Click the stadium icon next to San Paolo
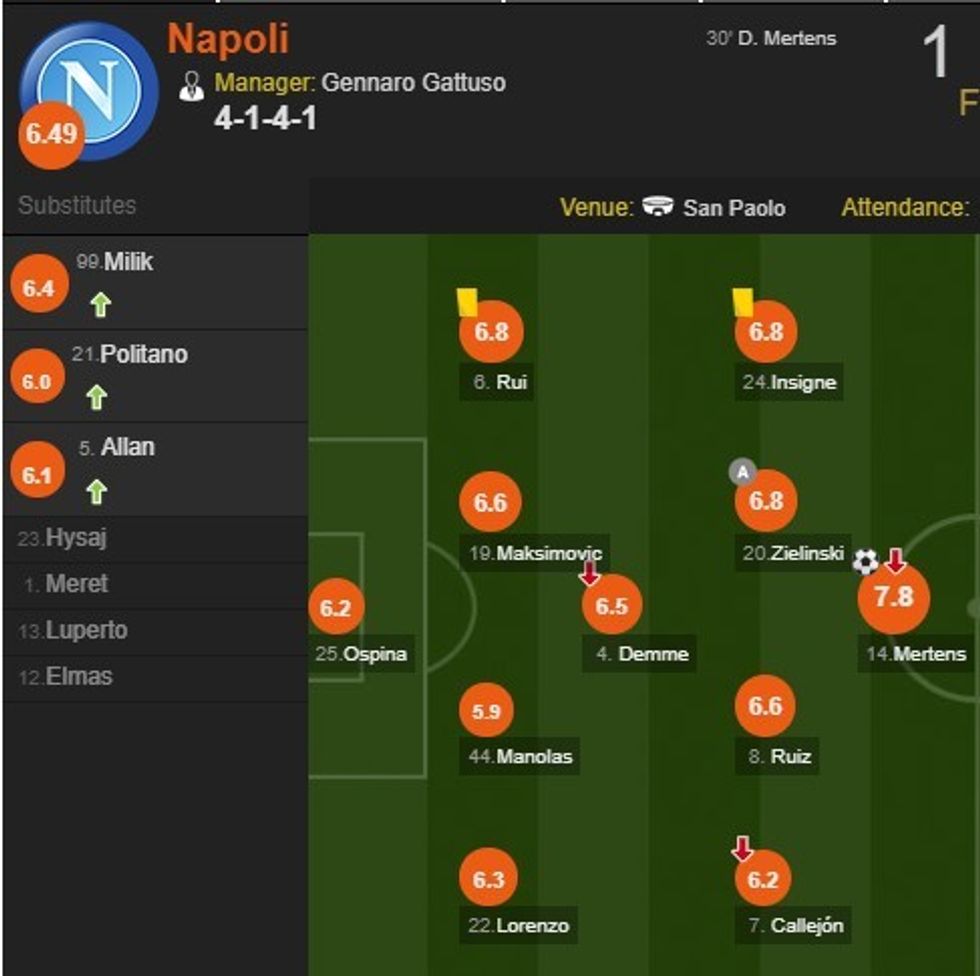Screen dimensions: 980x976 pos(658,207)
